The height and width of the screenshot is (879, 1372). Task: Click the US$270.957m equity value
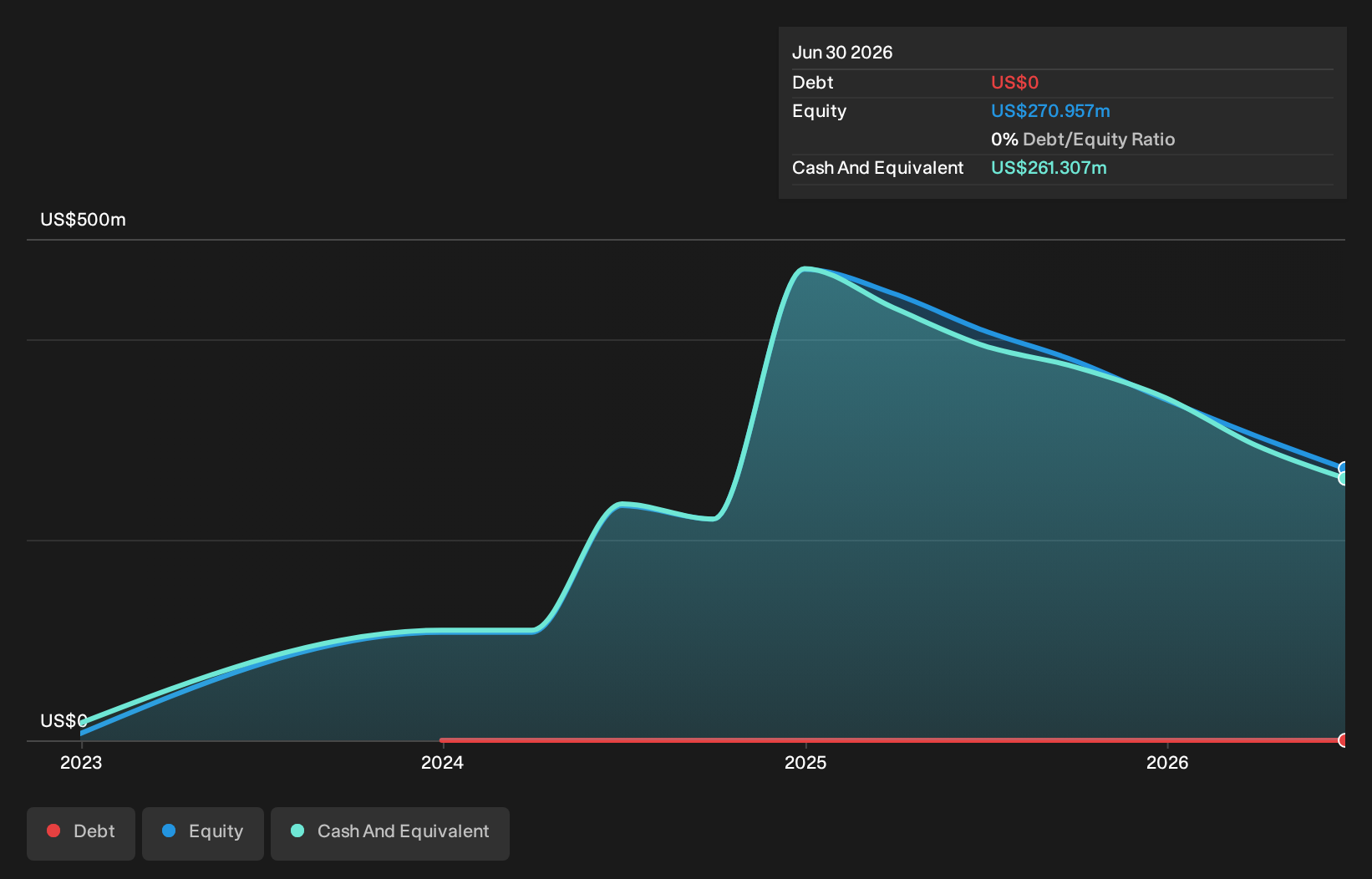1050,111
